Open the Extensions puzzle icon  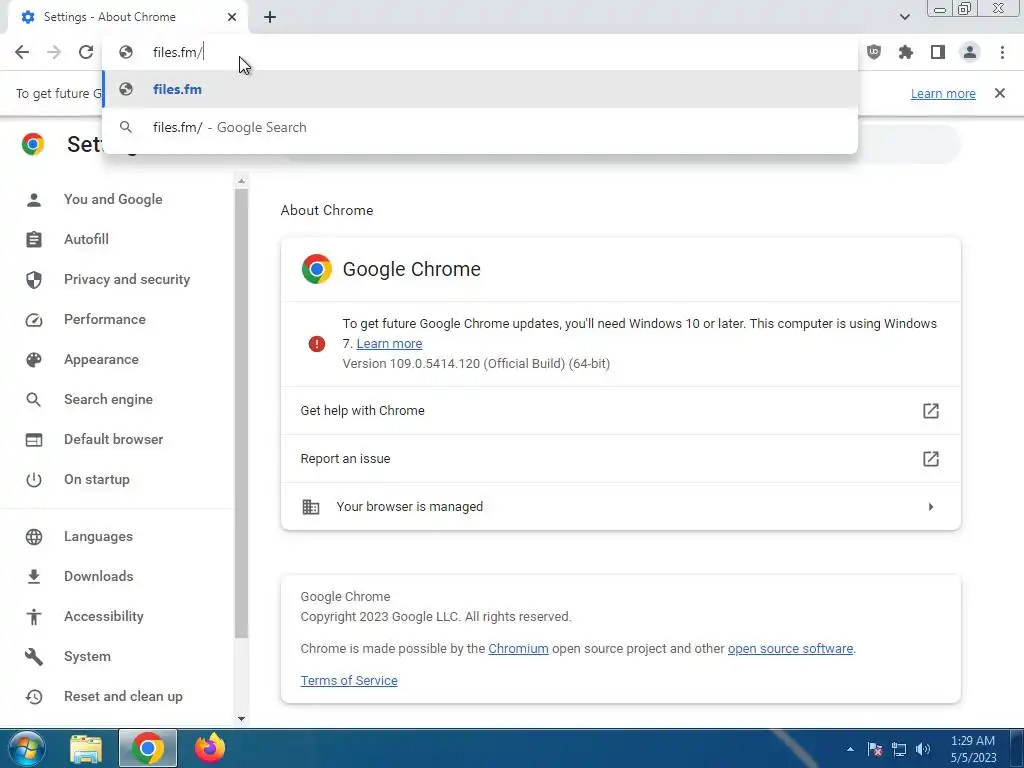[x=906, y=52]
